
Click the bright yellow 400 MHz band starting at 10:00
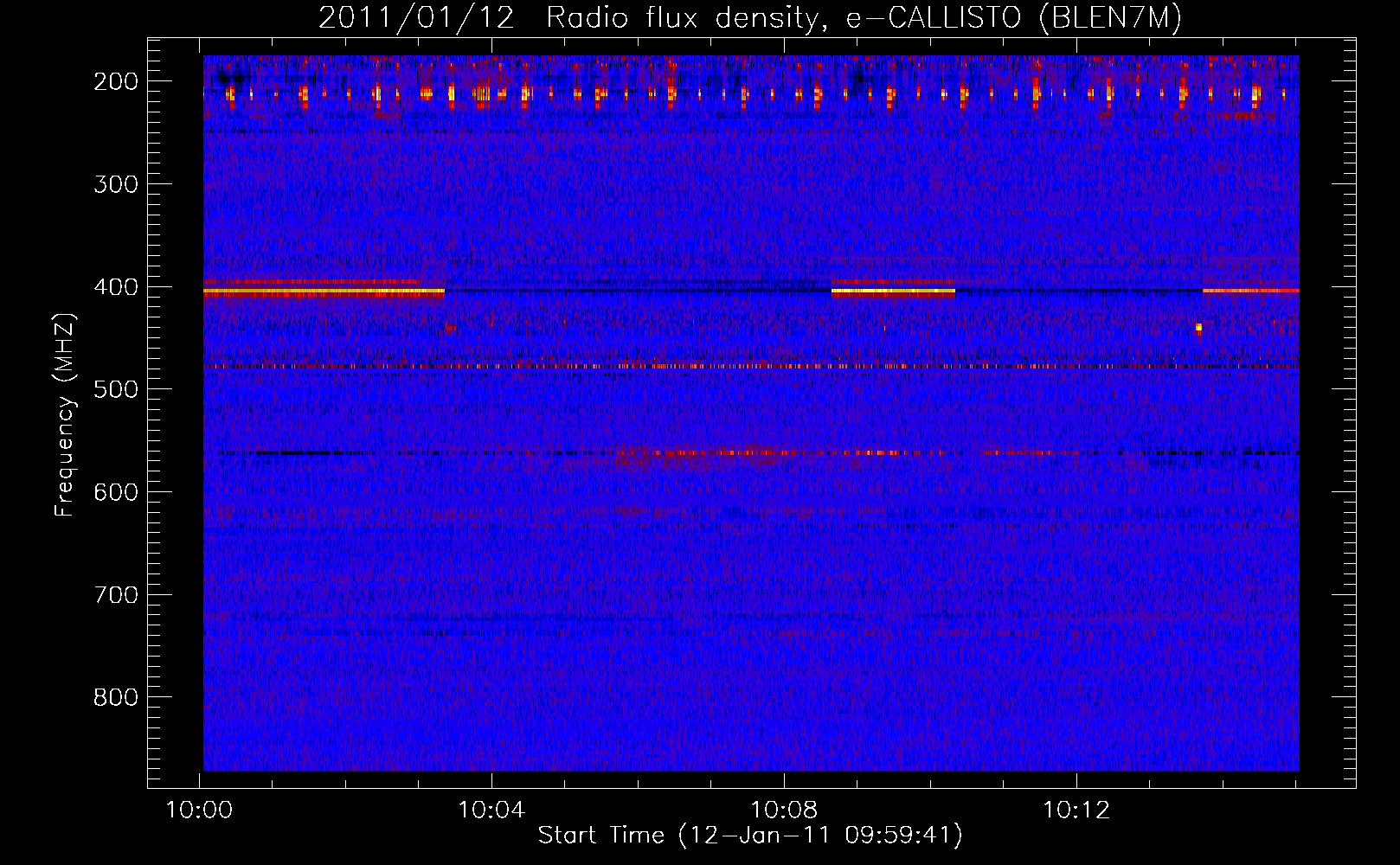[x=324, y=292]
